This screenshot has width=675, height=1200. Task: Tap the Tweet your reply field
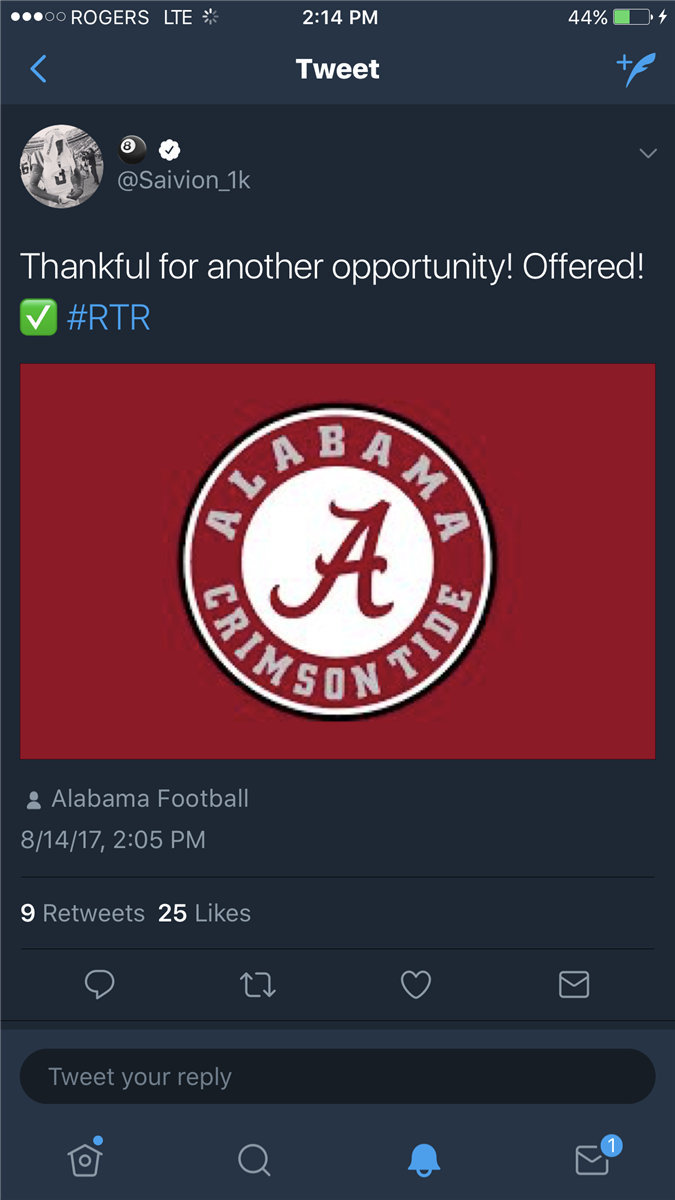338,1076
